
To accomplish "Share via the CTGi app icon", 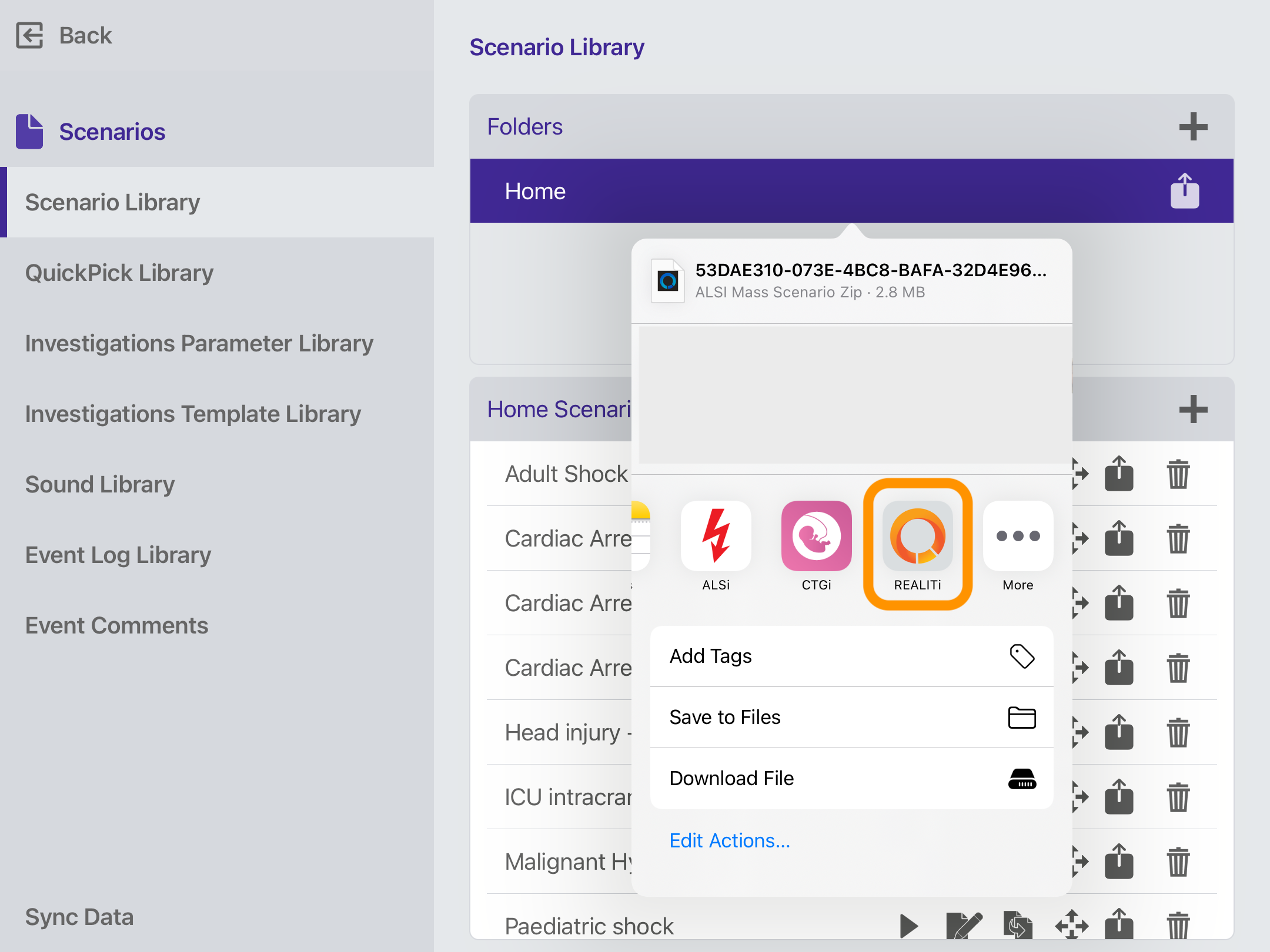I will pos(816,536).
